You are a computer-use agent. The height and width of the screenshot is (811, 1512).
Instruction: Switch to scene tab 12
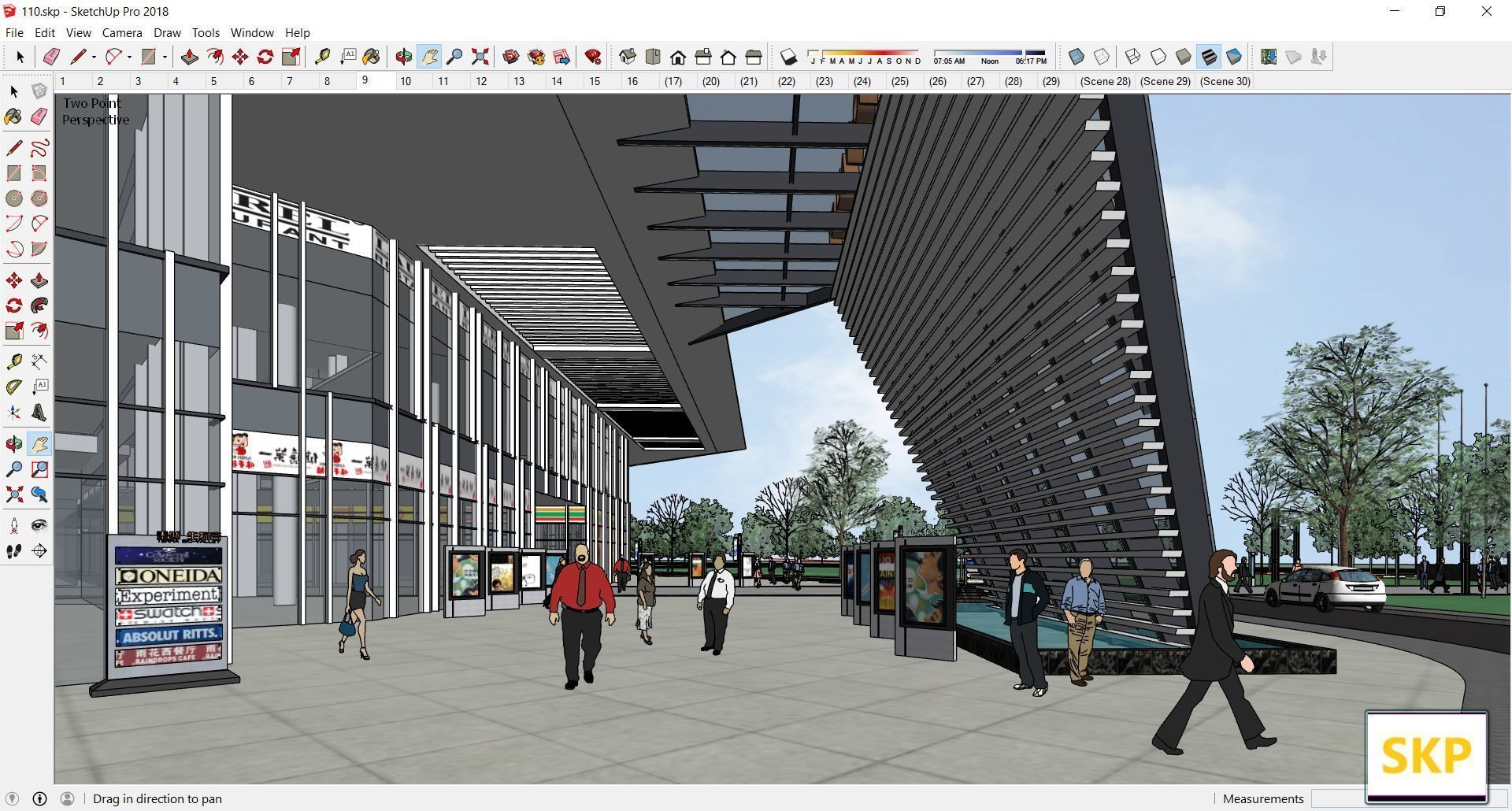point(481,81)
